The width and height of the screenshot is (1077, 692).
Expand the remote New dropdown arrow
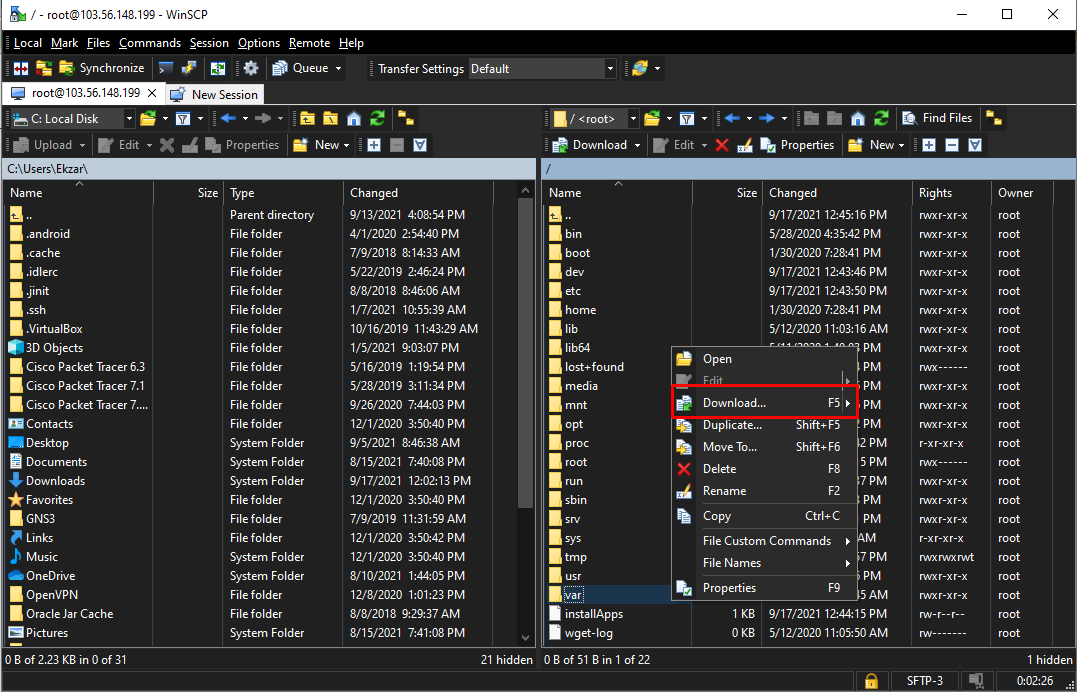click(903, 145)
